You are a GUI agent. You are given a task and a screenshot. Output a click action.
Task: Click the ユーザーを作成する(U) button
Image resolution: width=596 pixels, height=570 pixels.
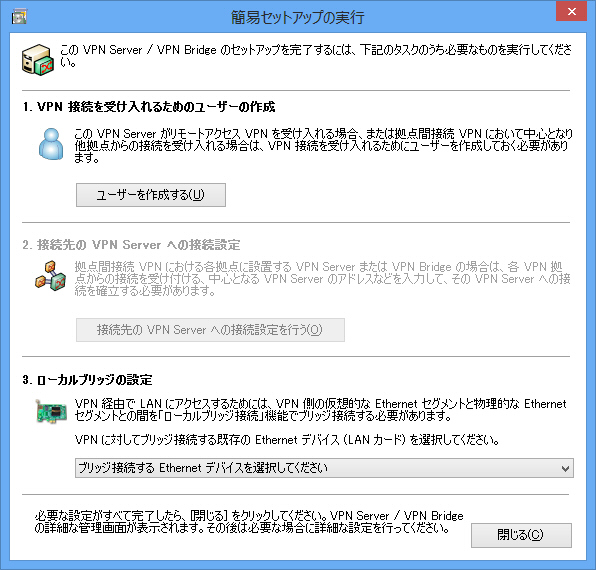pyautogui.click(x=151, y=195)
